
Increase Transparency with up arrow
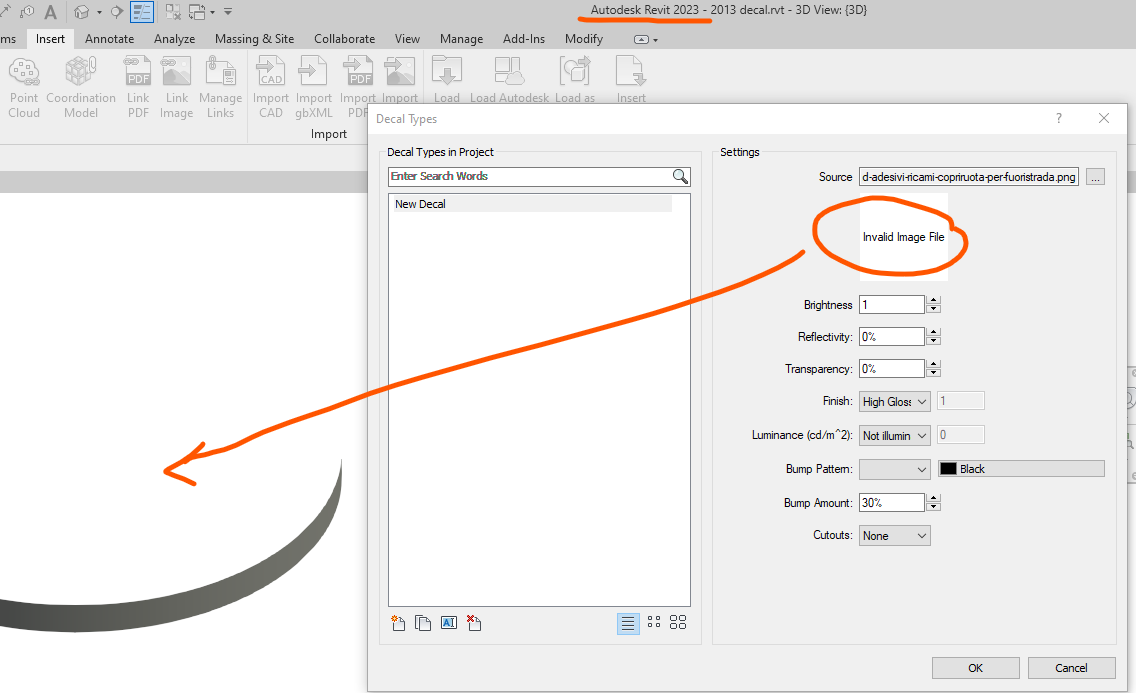pyautogui.click(x=933, y=364)
